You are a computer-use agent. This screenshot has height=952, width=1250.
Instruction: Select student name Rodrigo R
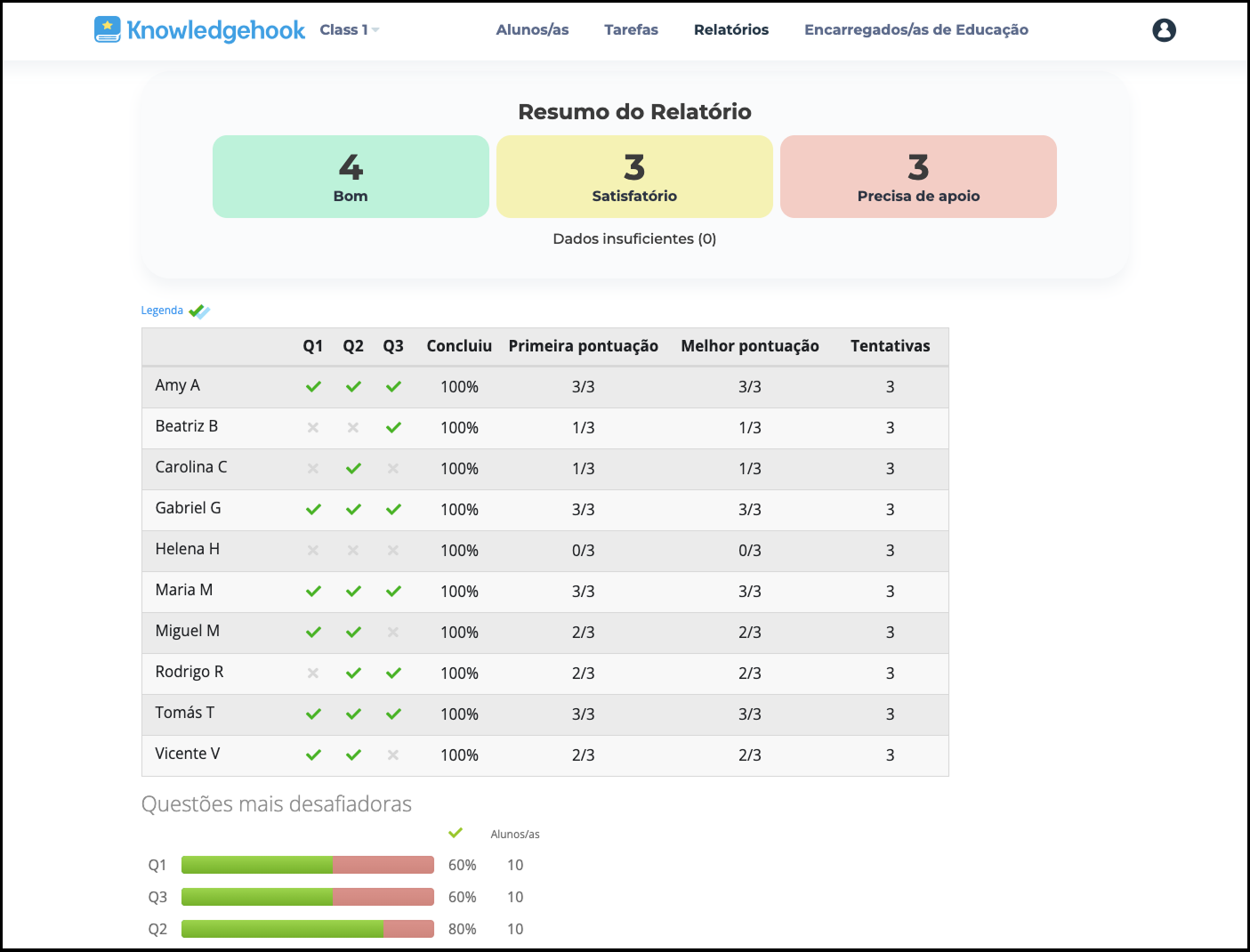190,672
